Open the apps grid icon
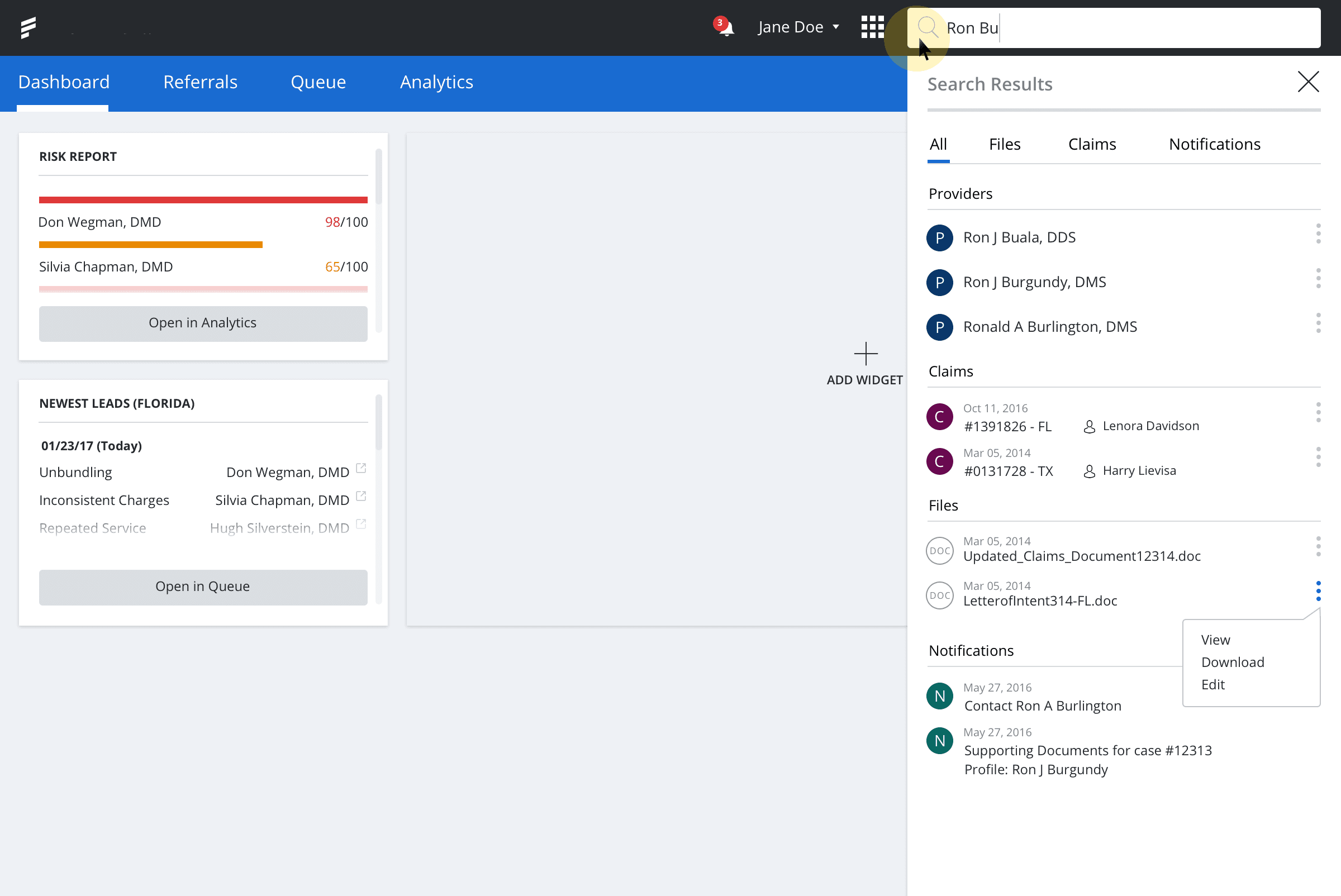The height and width of the screenshot is (896, 1341). [x=872, y=27]
